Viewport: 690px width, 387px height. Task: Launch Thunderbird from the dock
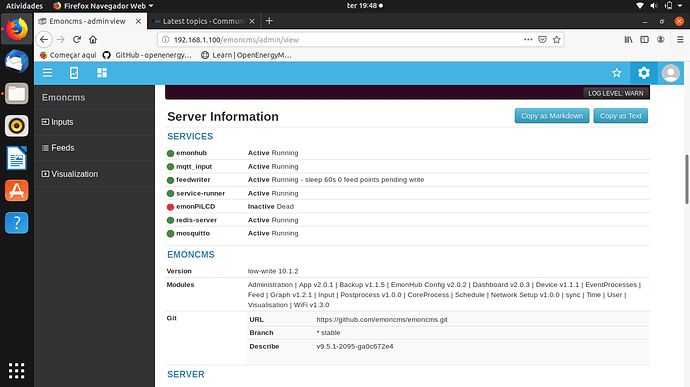tap(17, 62)
